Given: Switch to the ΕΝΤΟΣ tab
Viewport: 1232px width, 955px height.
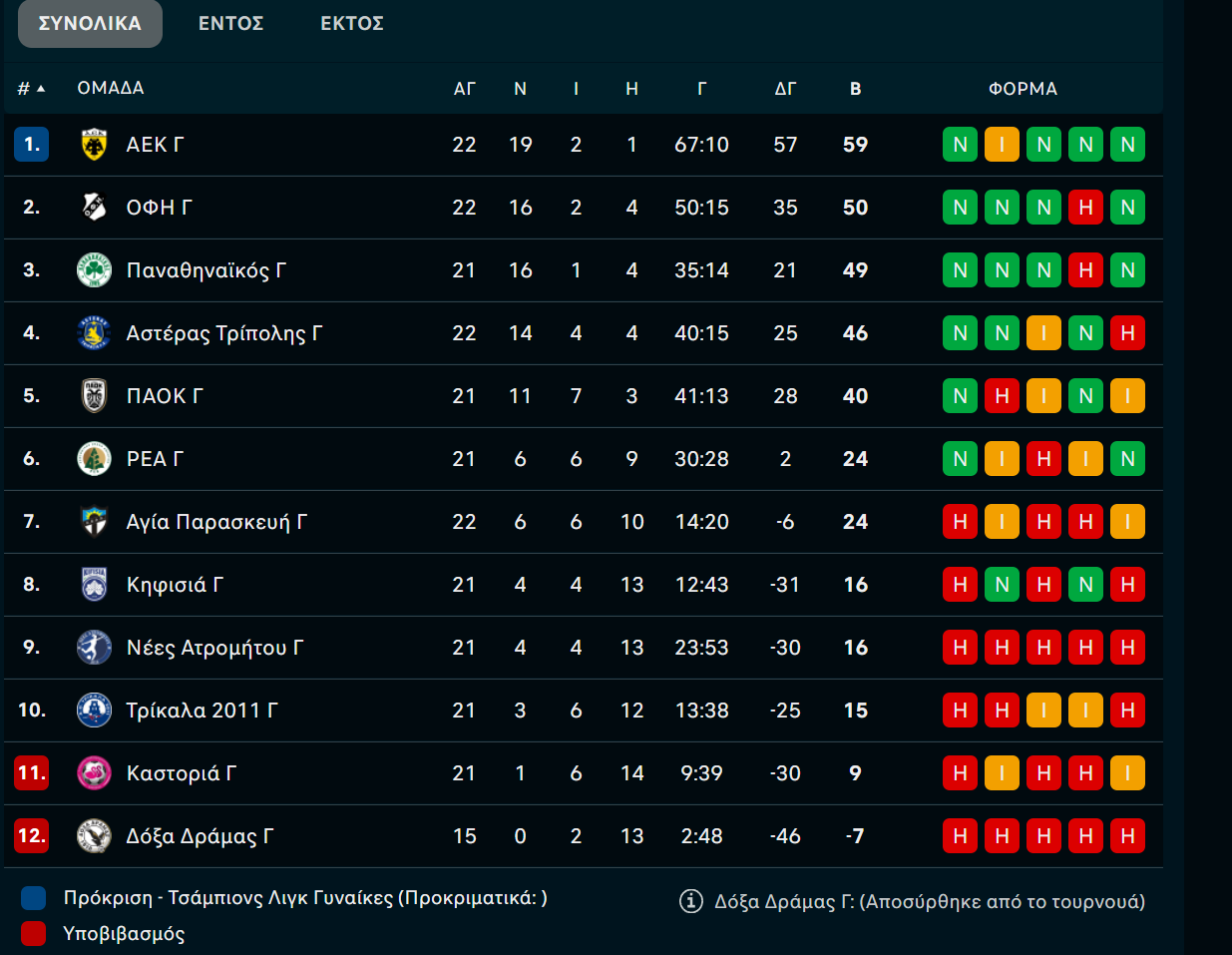Looking at the screenshot, I should click(x=230, y=23).
